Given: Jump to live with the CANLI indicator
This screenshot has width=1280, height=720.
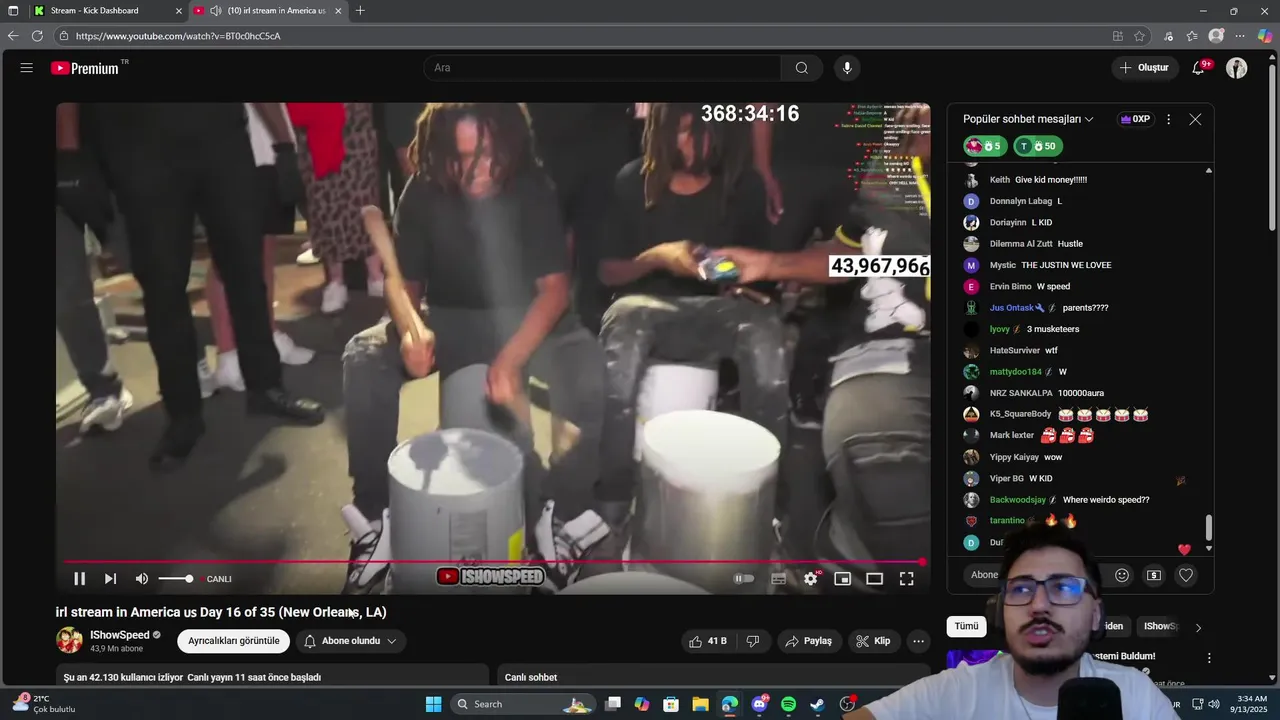Looking at the screenshot, I should point(219,579).
